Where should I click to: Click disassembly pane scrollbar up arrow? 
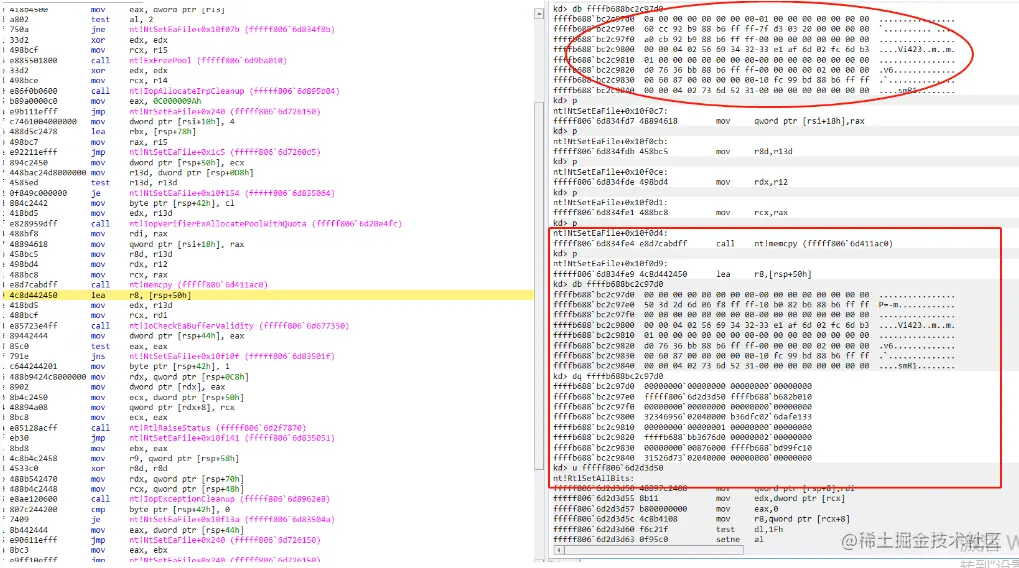539,14
